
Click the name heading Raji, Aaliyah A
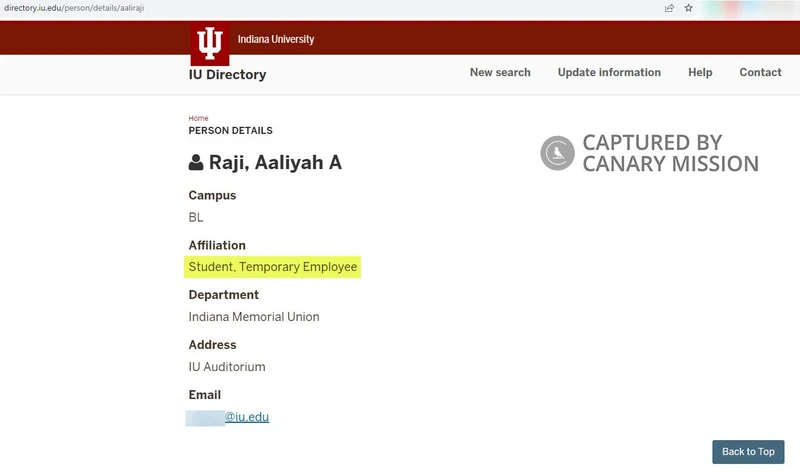[275, 162]
